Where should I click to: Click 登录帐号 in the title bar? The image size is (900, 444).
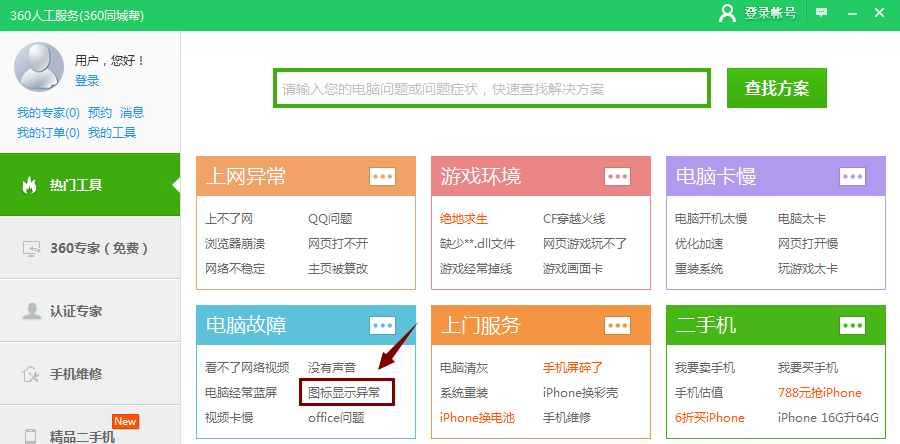pyautogui.click(x=770, y=13)
